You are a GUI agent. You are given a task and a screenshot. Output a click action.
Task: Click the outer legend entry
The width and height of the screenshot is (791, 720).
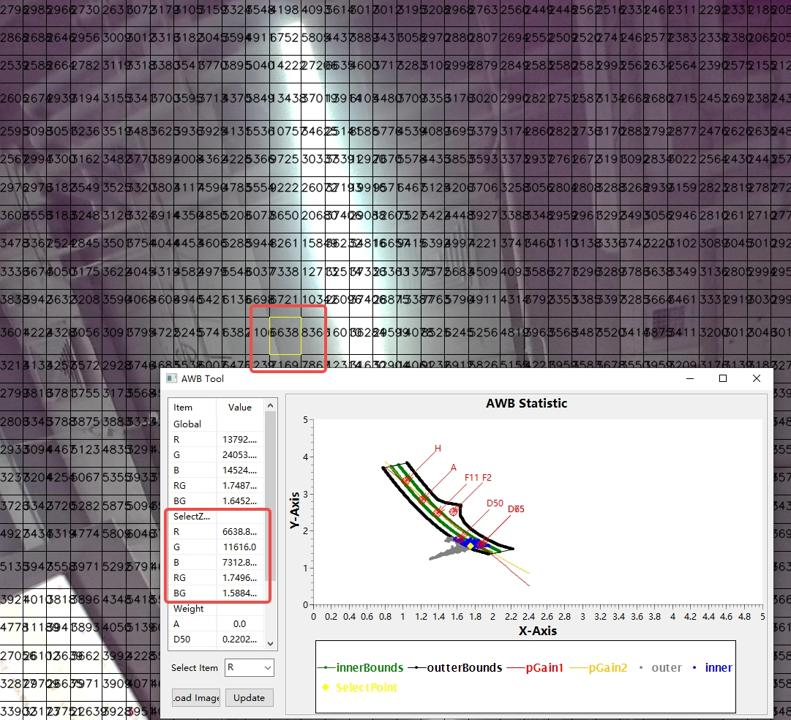pos(659,668)
